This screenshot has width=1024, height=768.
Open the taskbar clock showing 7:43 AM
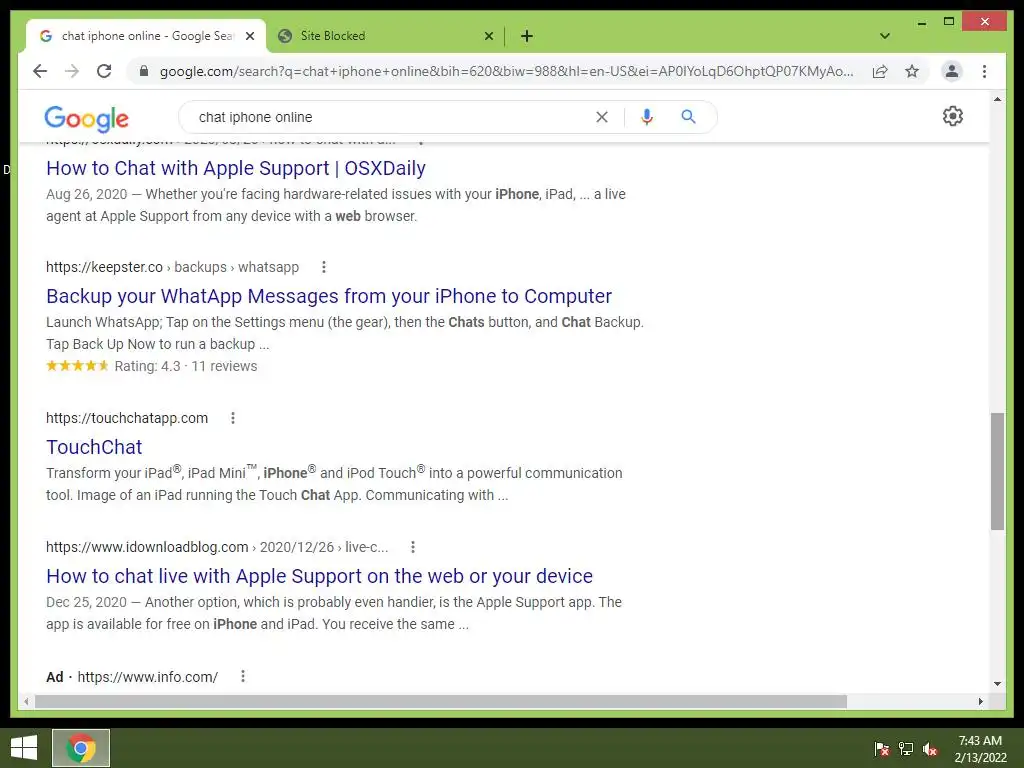tap(980, 748)
